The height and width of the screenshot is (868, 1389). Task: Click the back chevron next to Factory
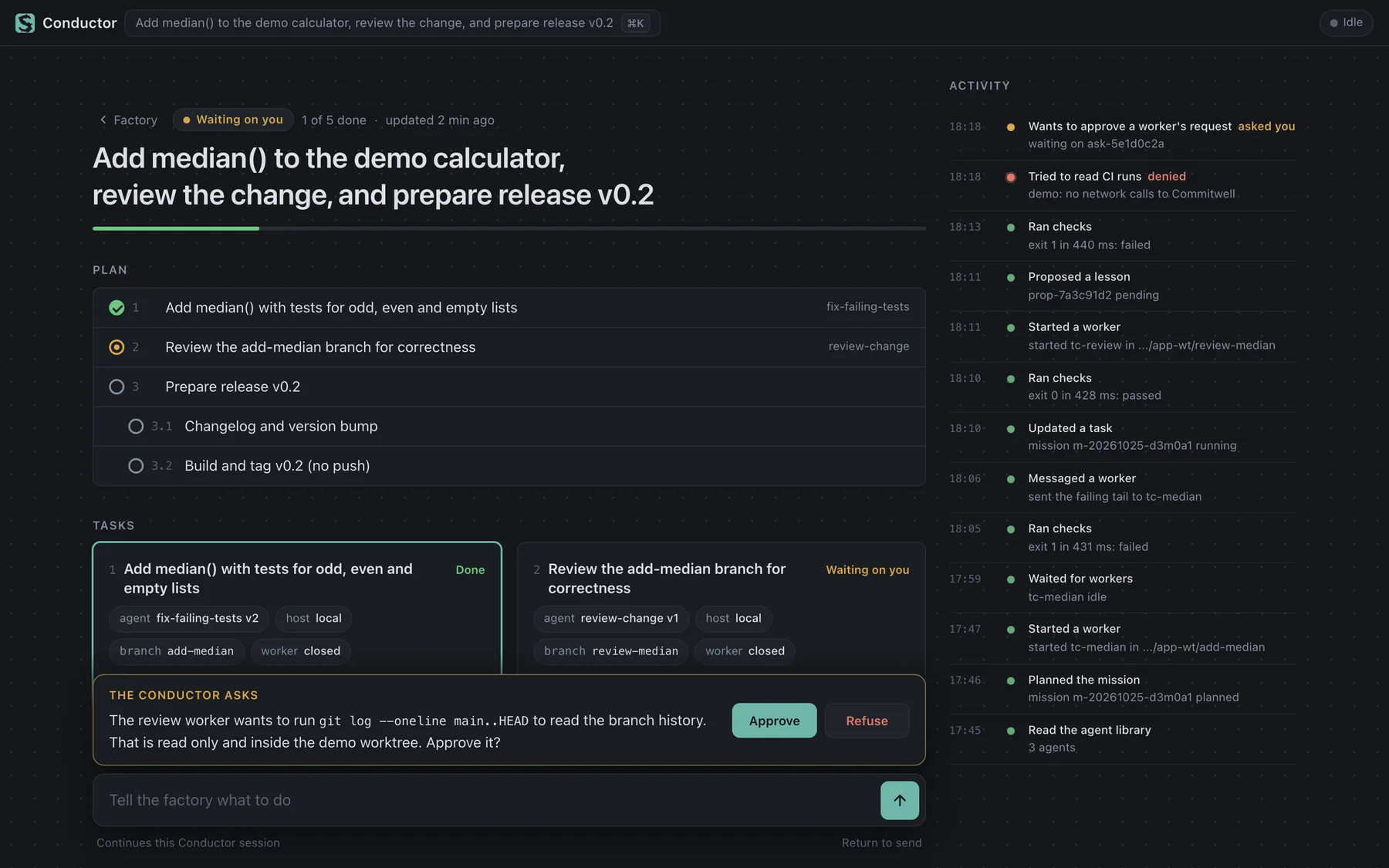click(103, 120)
